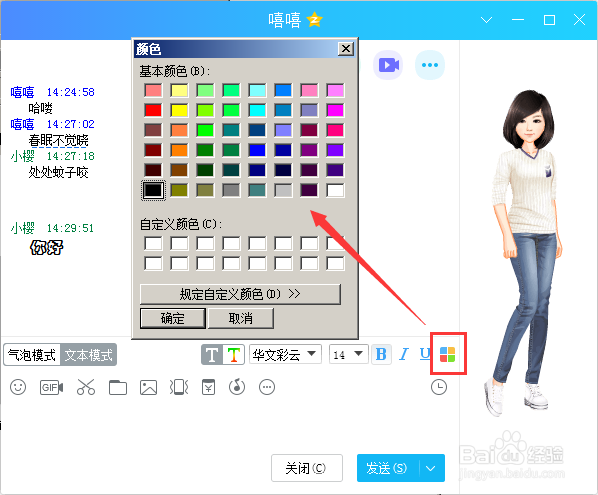
Task: Send a file via the folder icon
Action: point(118,388)
